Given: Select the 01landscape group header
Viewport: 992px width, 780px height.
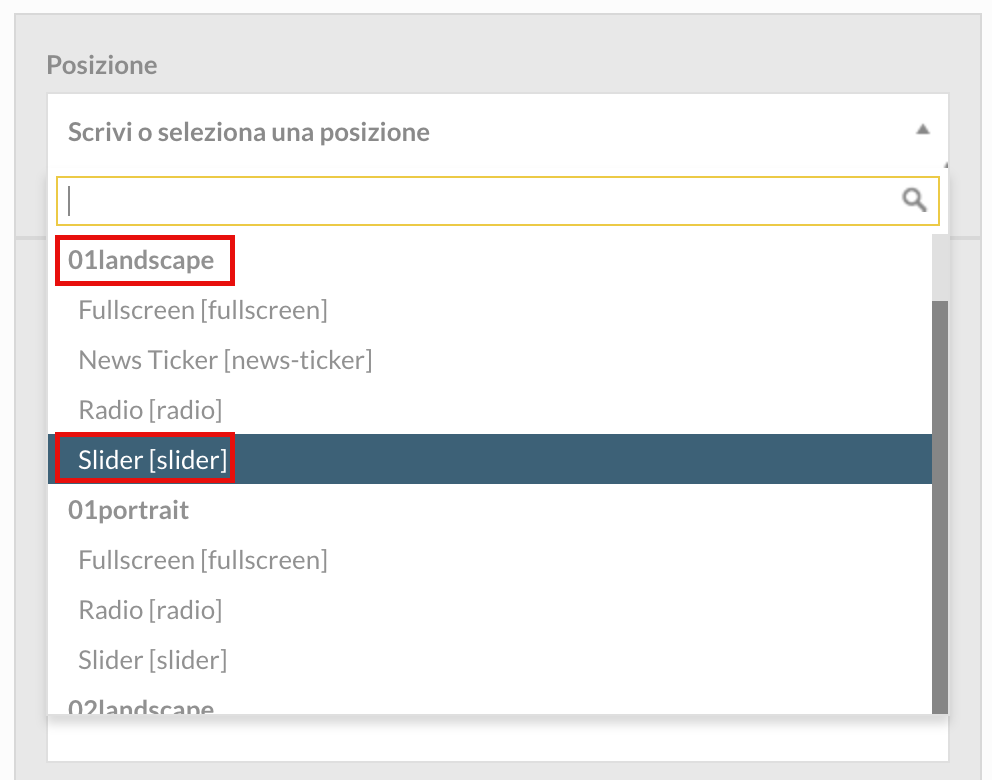Looking at the screenshot, I should tap(141, 260).
